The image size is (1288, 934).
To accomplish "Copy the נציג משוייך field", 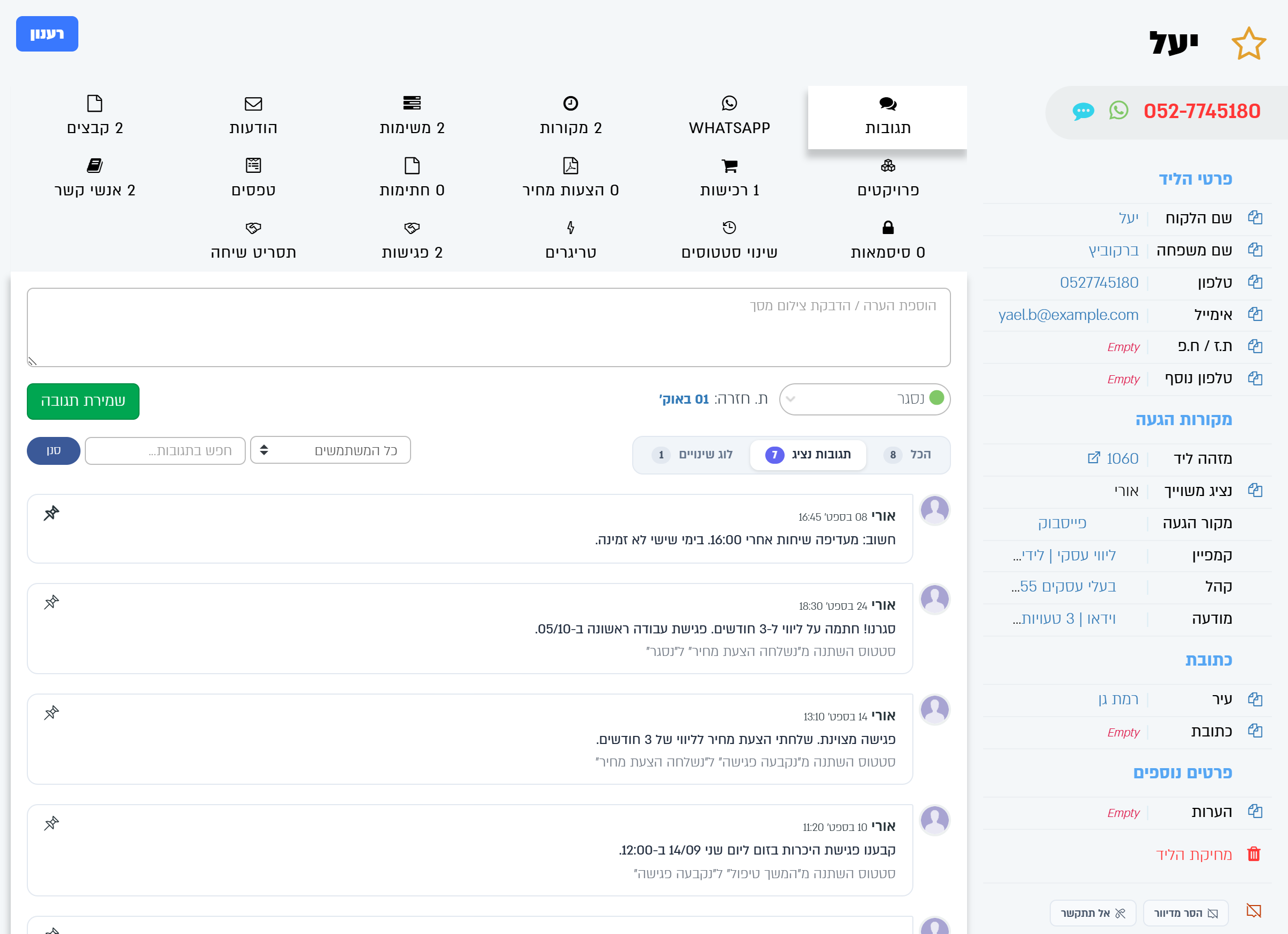I will [1255, 490].
